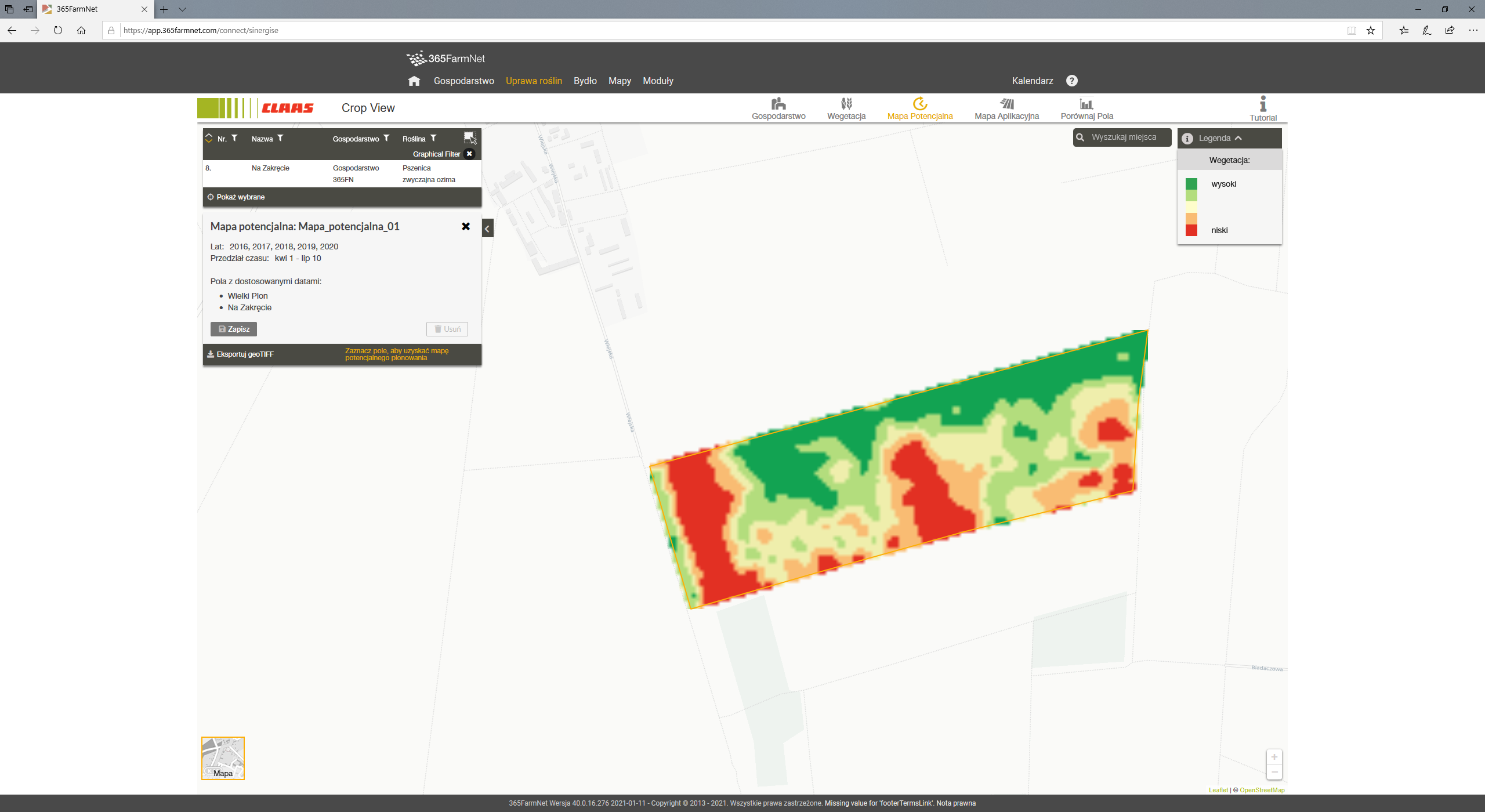Screen dimensions: 1485x812
Task: Open the OpenStreetMap attribution link
Action: click(x=1262, y=790)
